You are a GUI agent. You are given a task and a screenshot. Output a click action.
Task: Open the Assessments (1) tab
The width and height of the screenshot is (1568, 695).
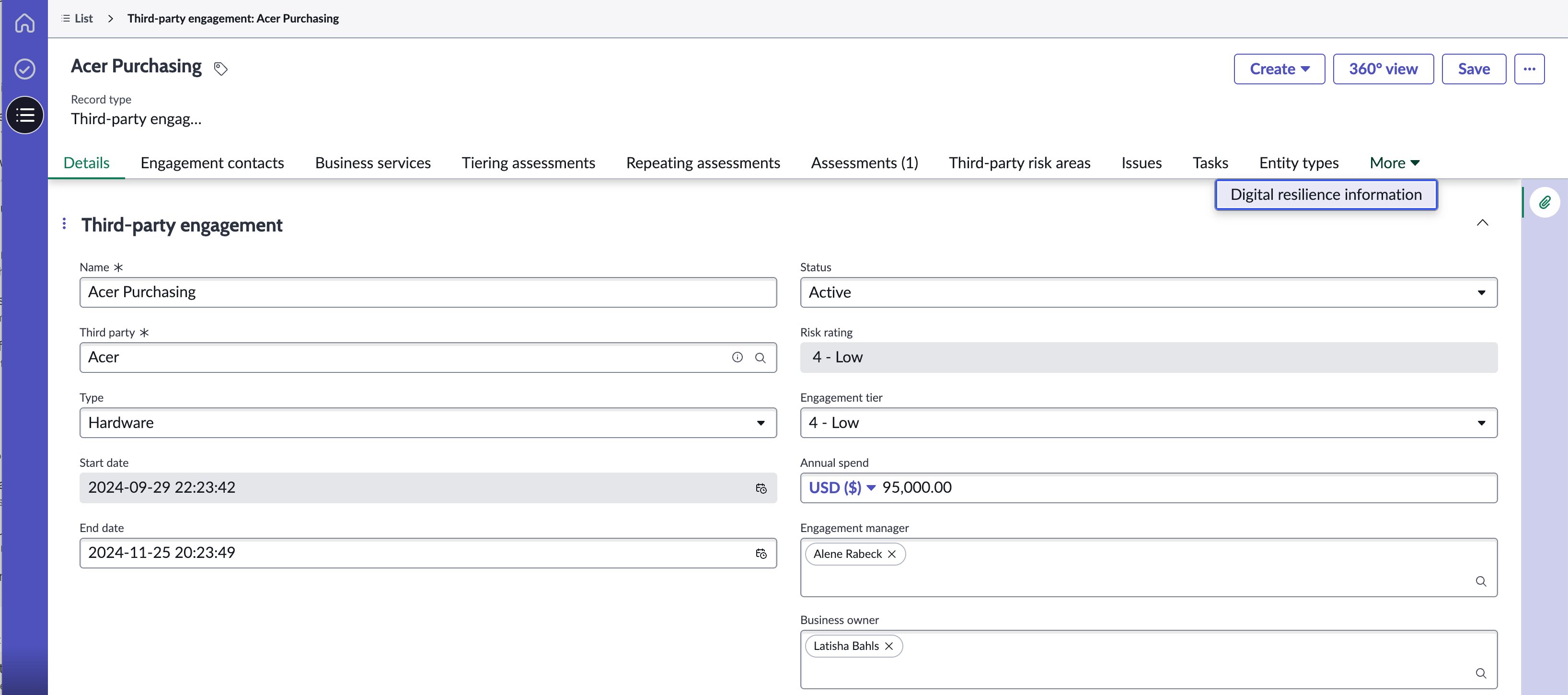pyautogui.click(x=865, y=162)
